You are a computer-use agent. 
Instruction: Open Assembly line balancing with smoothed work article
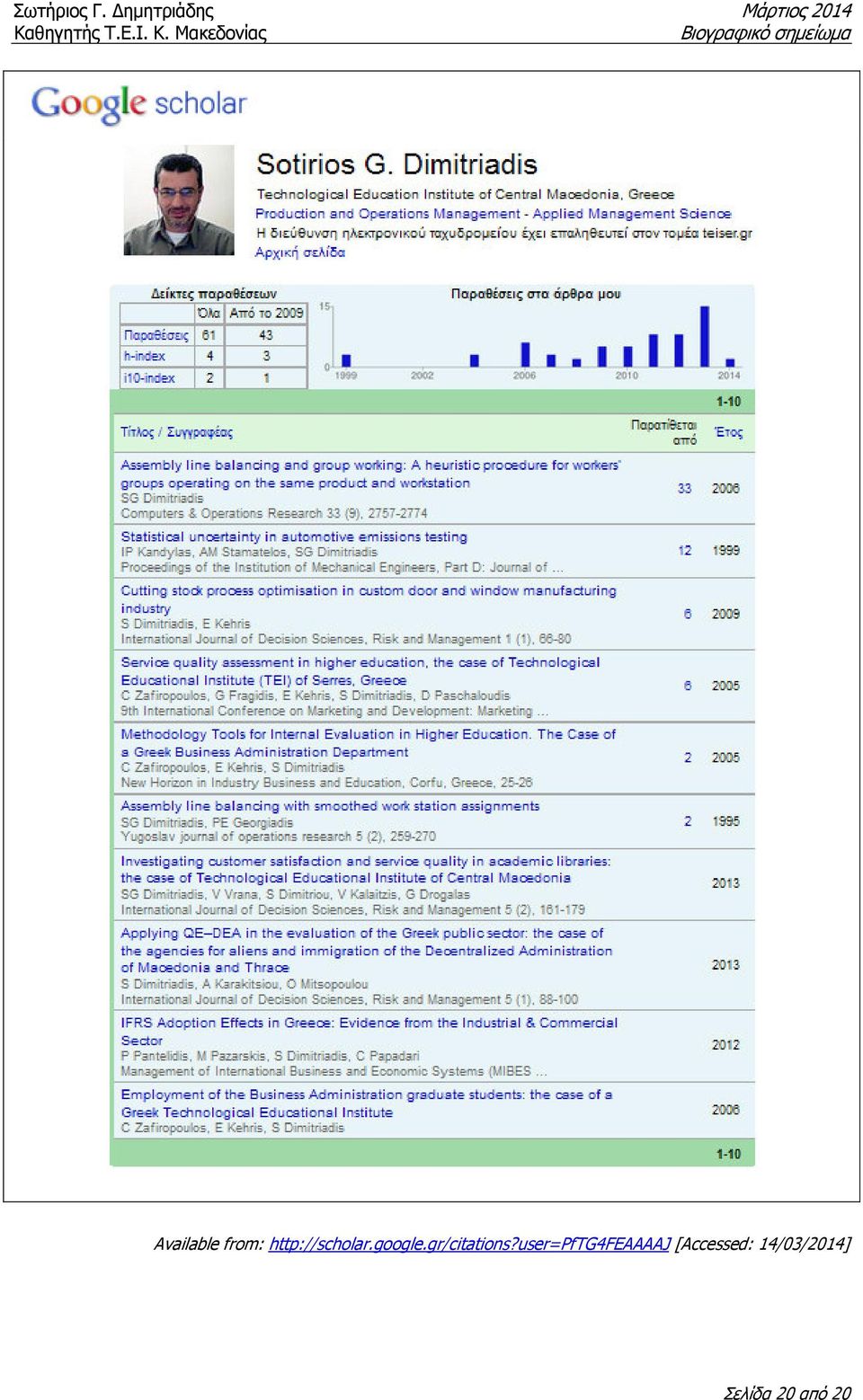coord(330,806)
